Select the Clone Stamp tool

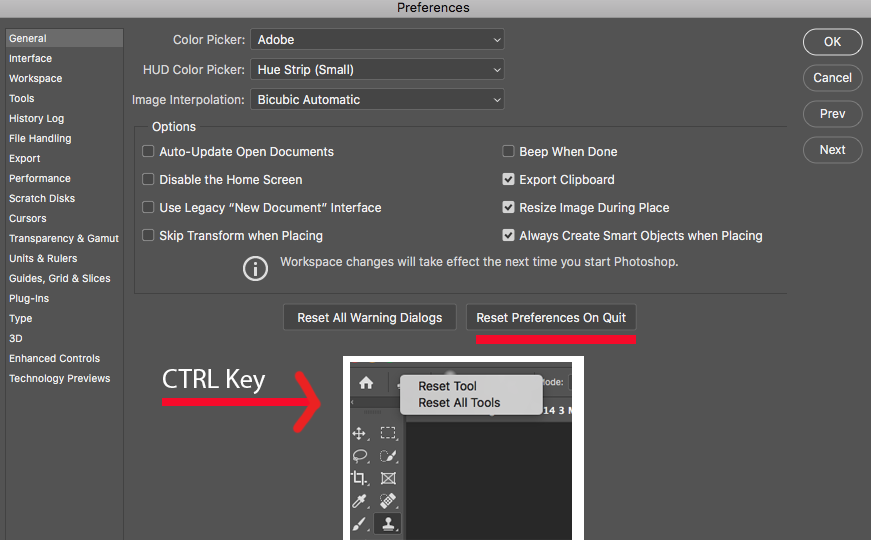click(x=388, y=523)
